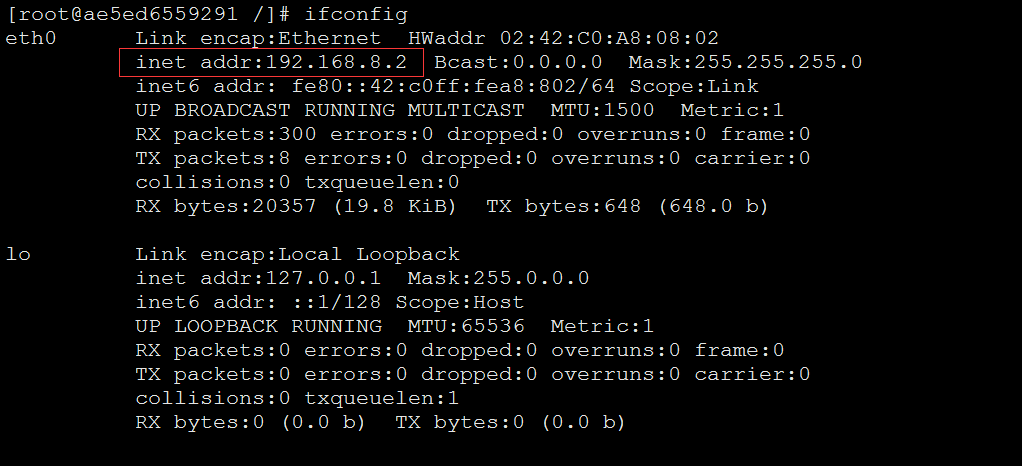The height and width of the screenshot is (466, 1022).
Task: Click the Mask:255.255.255.0 value
Action: [745, 63]
